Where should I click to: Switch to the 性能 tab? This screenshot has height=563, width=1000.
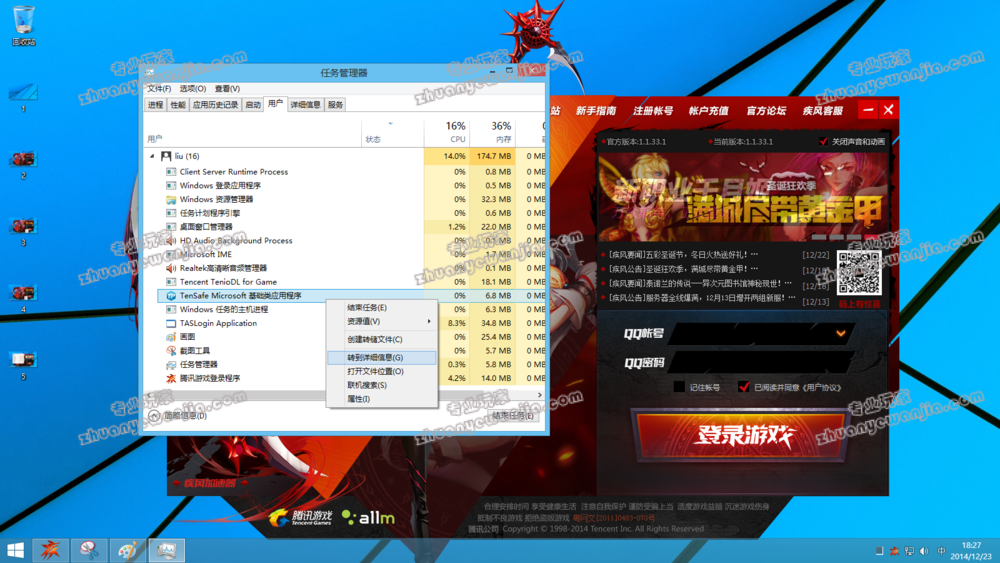pyautogui.click(x=178, y=105)
